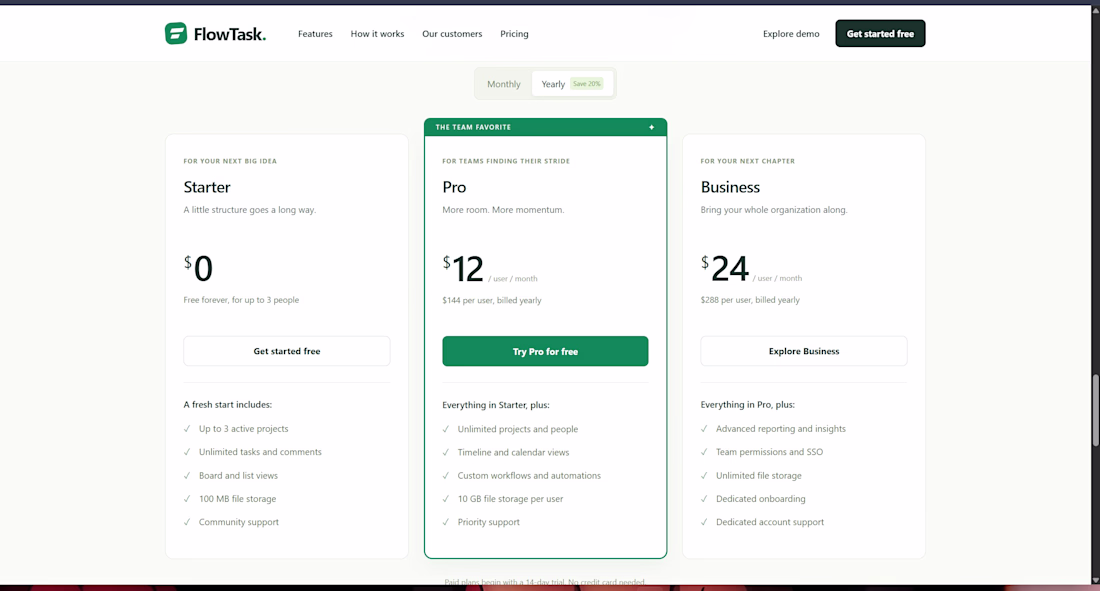Click "Bring your whole organization along."
Screen dimensions: 1100x591
tap(774, 210)
